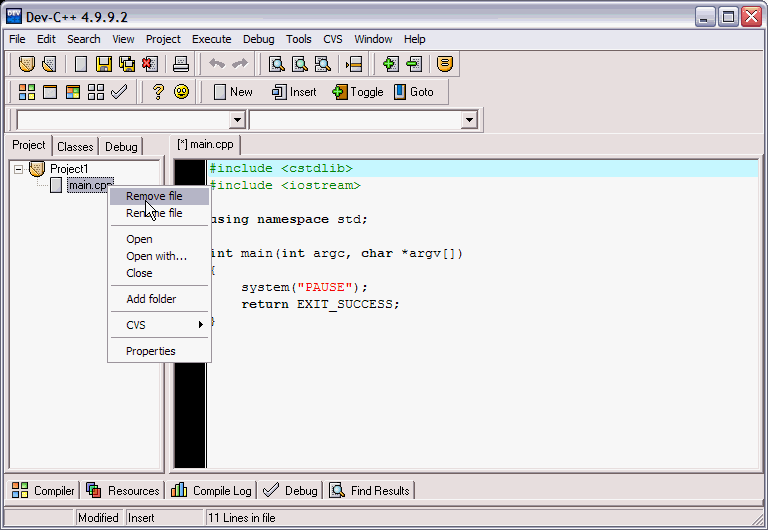
Task: Click the Remove from Project green minus icon
Action: point(414,64)
